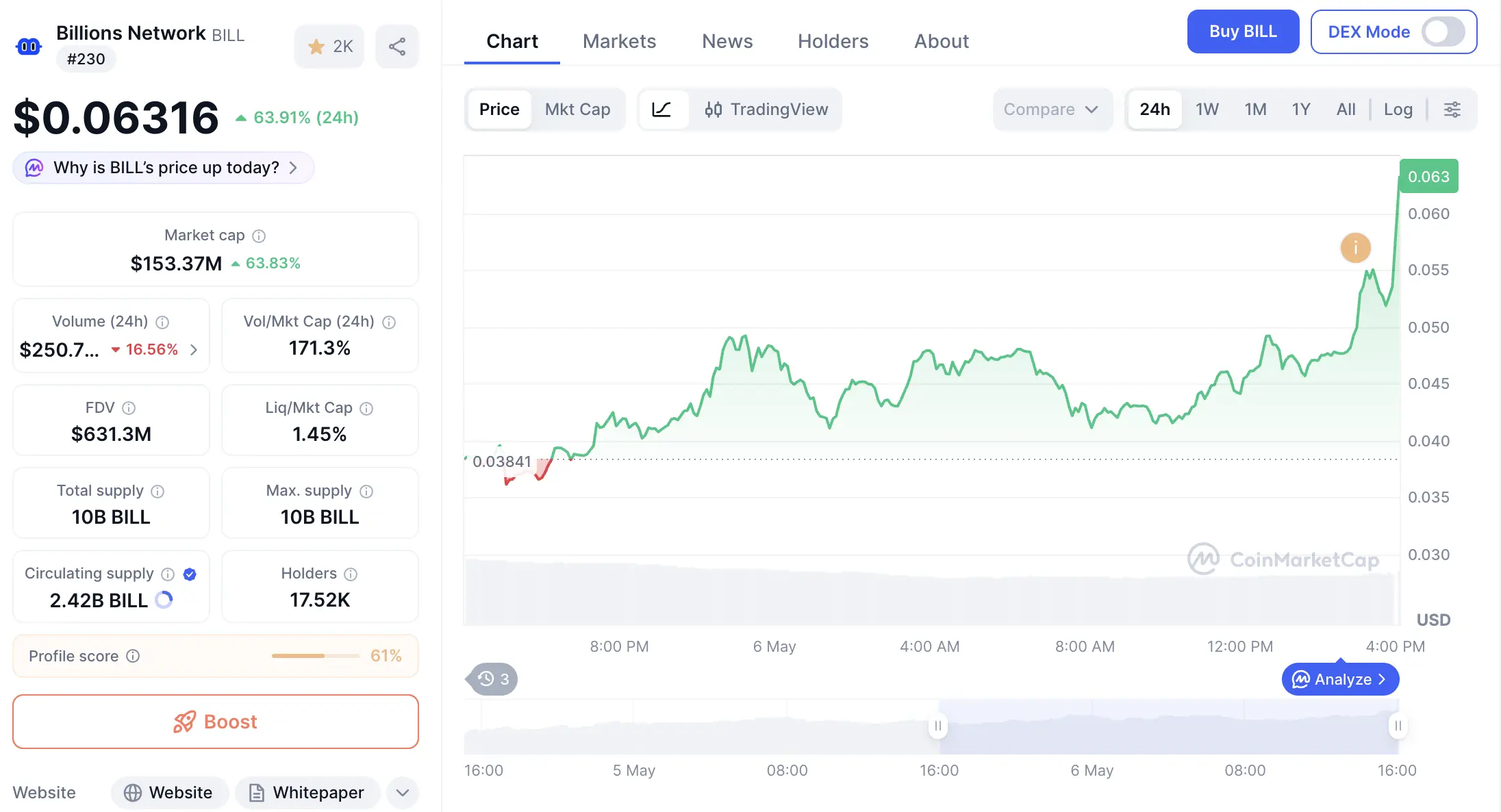Click the right range slider handle
The height and width of the screenshot is (812, 1501).
click(1398, 726)
